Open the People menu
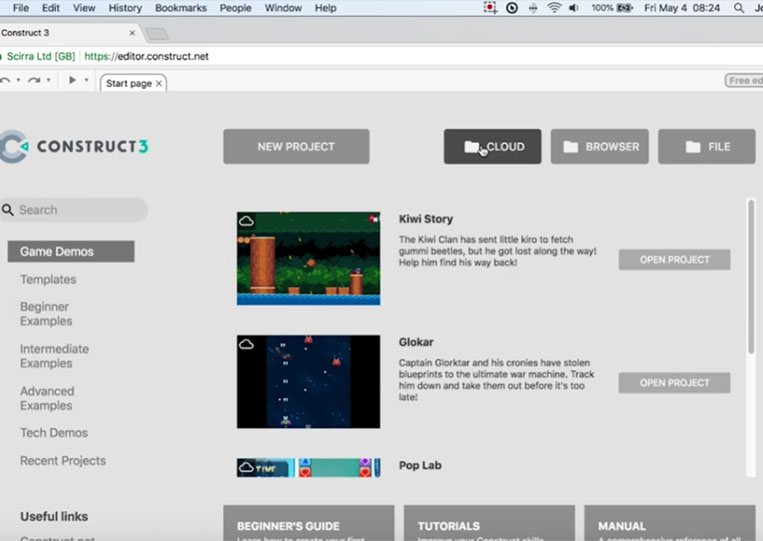This screenshot has width=763, height=541. coord(236,8)
